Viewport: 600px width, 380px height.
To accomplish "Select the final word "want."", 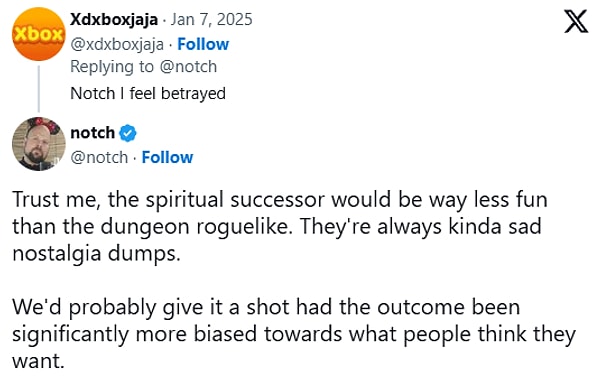I will coord(38,361).
